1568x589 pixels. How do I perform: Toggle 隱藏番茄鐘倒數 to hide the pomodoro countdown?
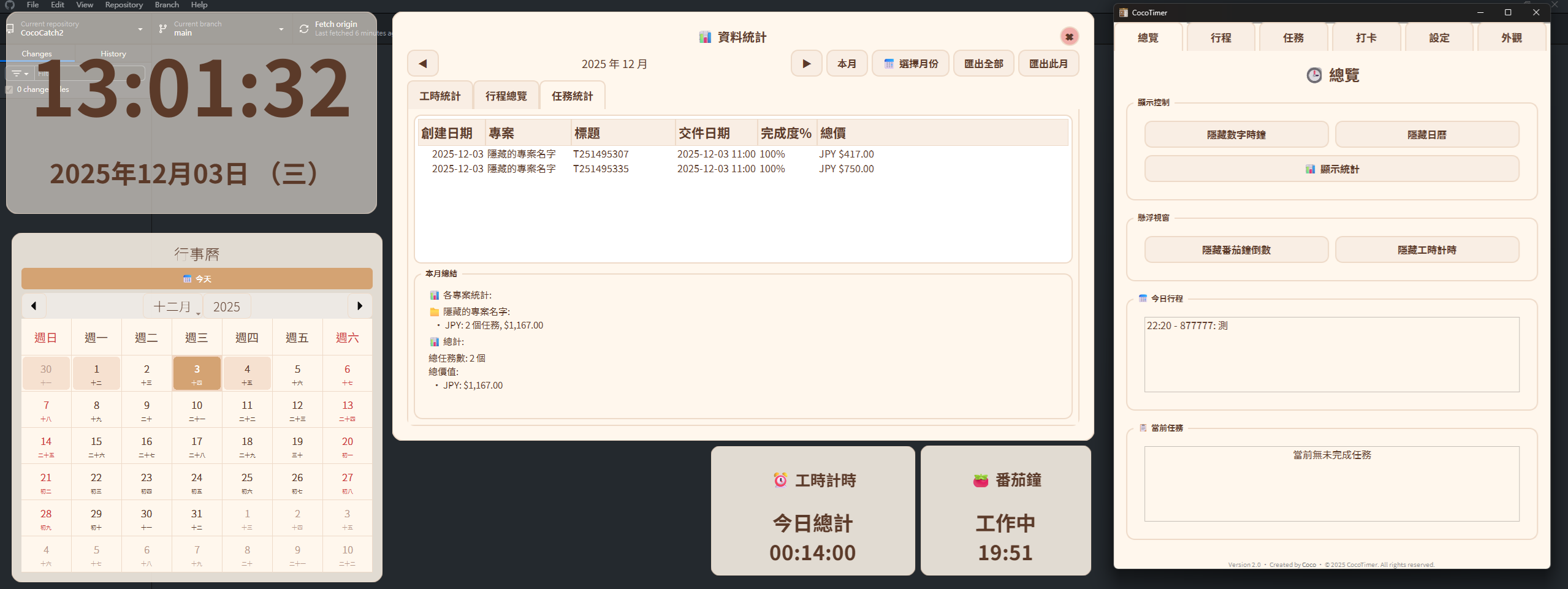pyautogui.click(x=1236, y=250)
